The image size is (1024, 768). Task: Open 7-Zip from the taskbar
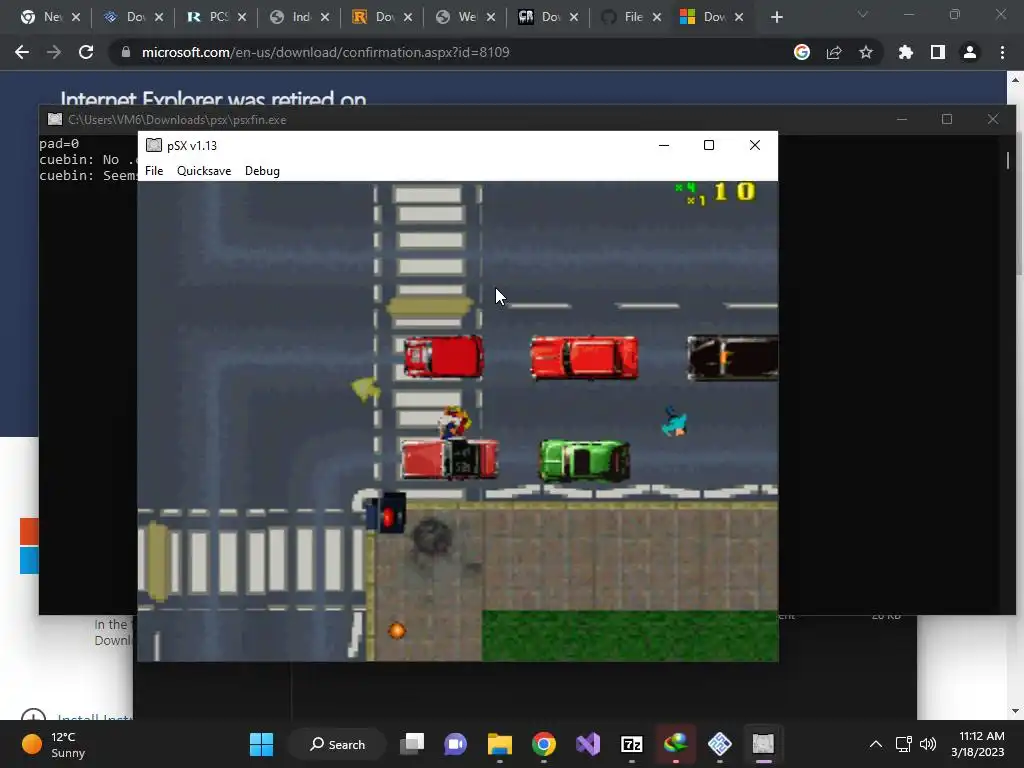click(x=632, y=744)
